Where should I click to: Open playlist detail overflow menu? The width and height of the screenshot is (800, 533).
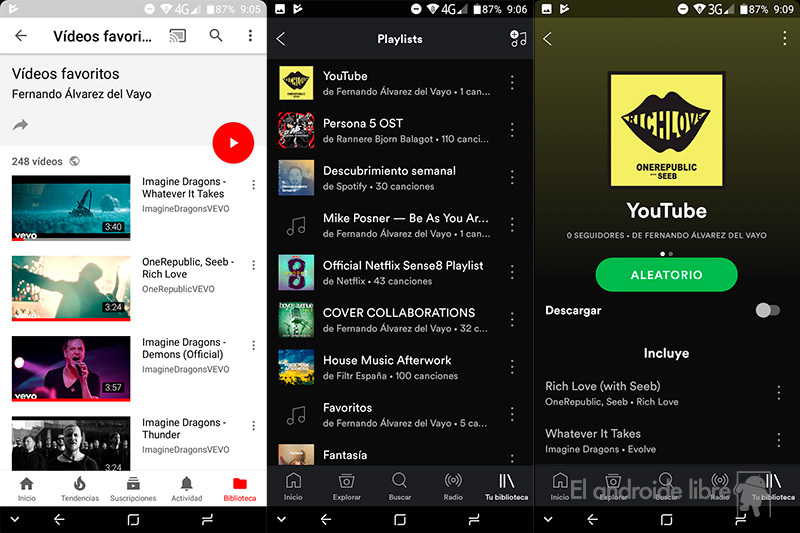tap(784, 38)
